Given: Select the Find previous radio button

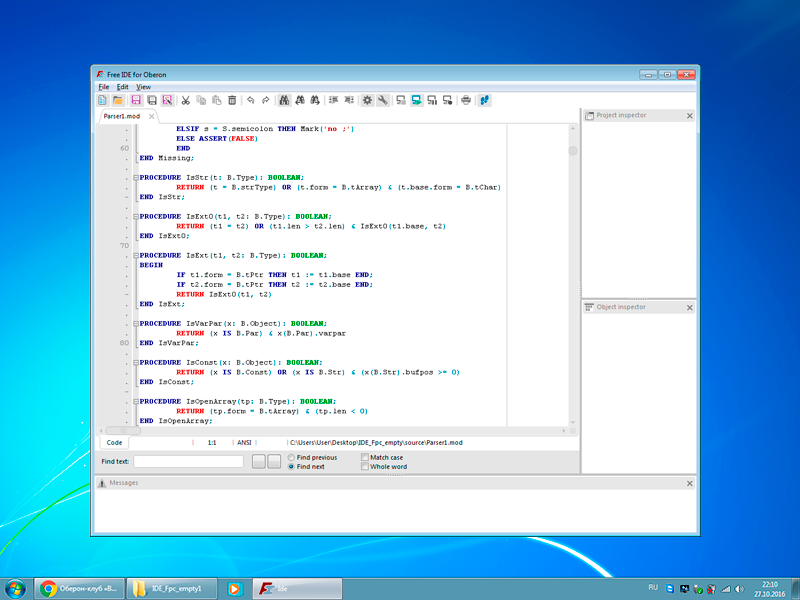Looking at the screenshot, I should 291,457.
